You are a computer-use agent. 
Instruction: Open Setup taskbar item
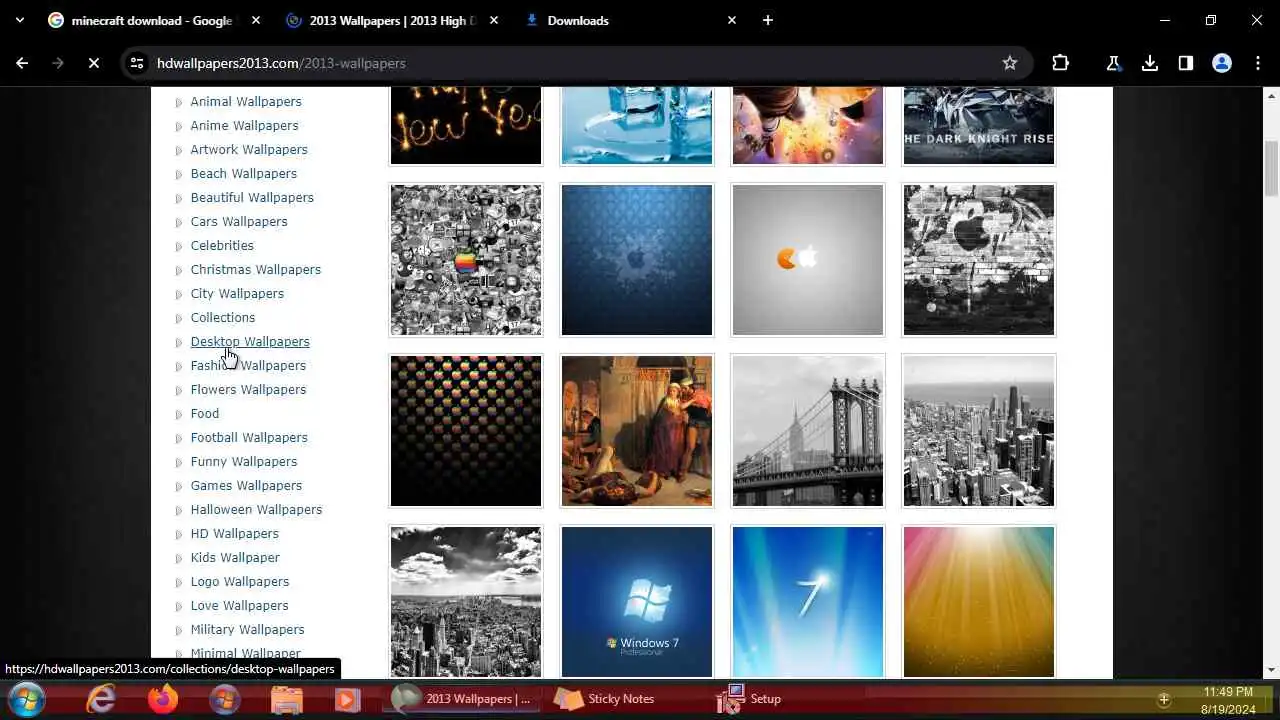pos(748,699)
